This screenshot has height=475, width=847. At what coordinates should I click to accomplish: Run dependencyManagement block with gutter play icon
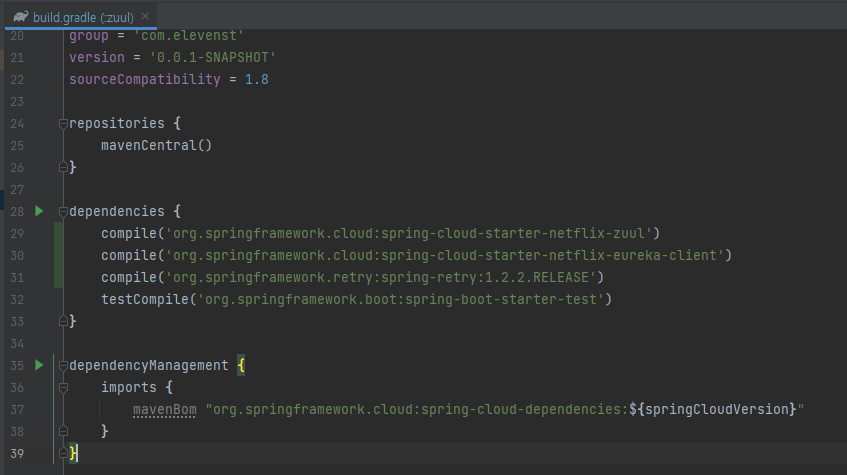[x=39, y=365]
